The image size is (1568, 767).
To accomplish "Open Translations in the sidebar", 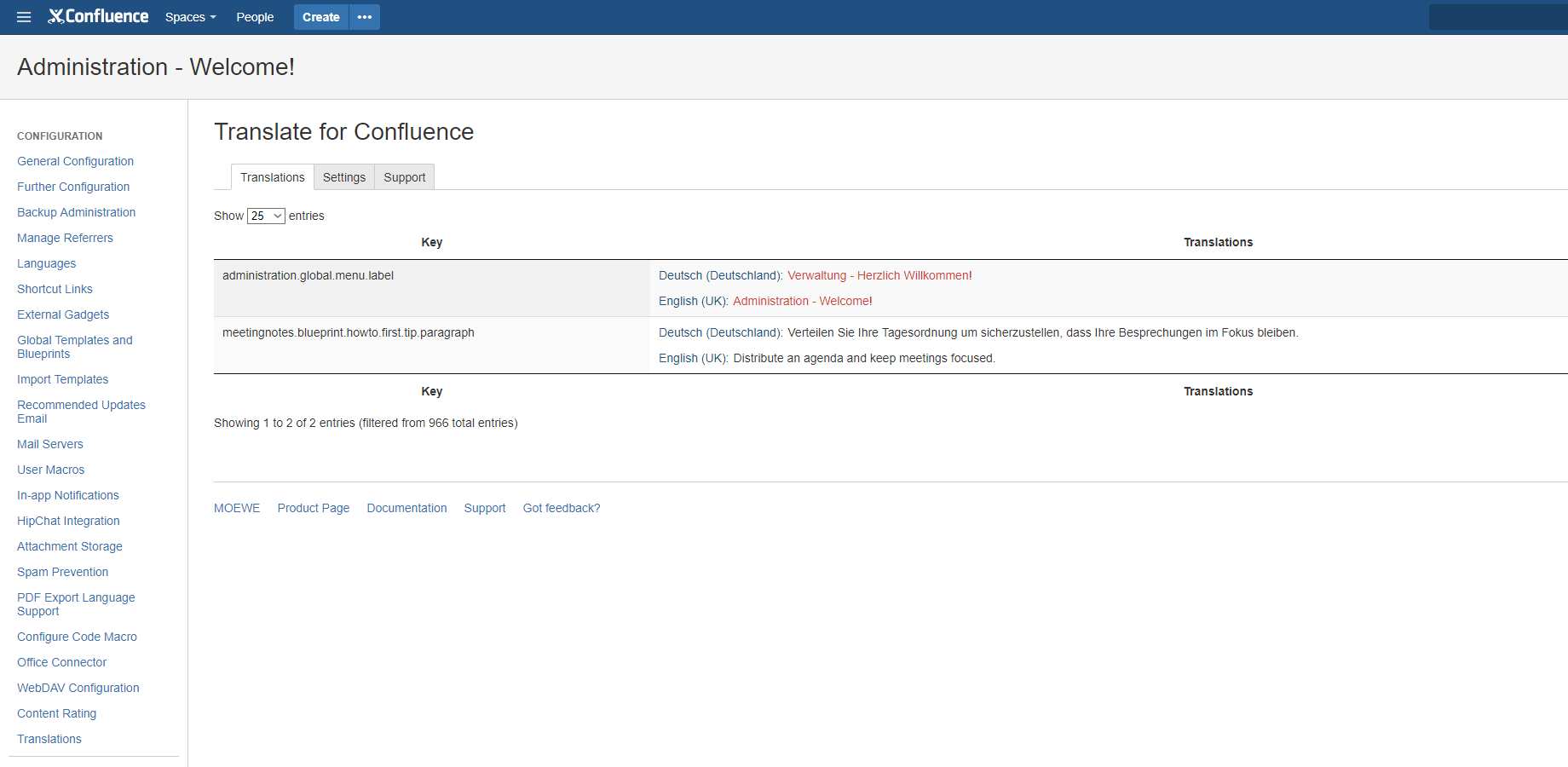I will [49, 739].
